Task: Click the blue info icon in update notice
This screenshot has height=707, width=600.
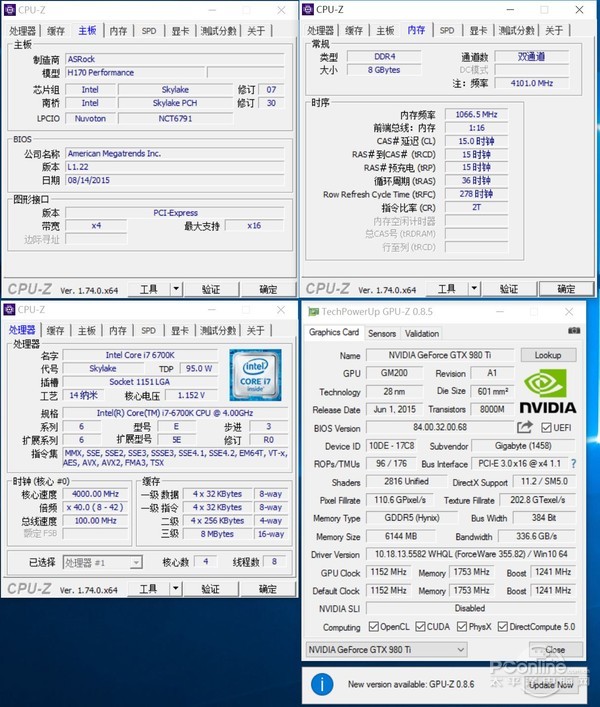Action: coord(322,684)
